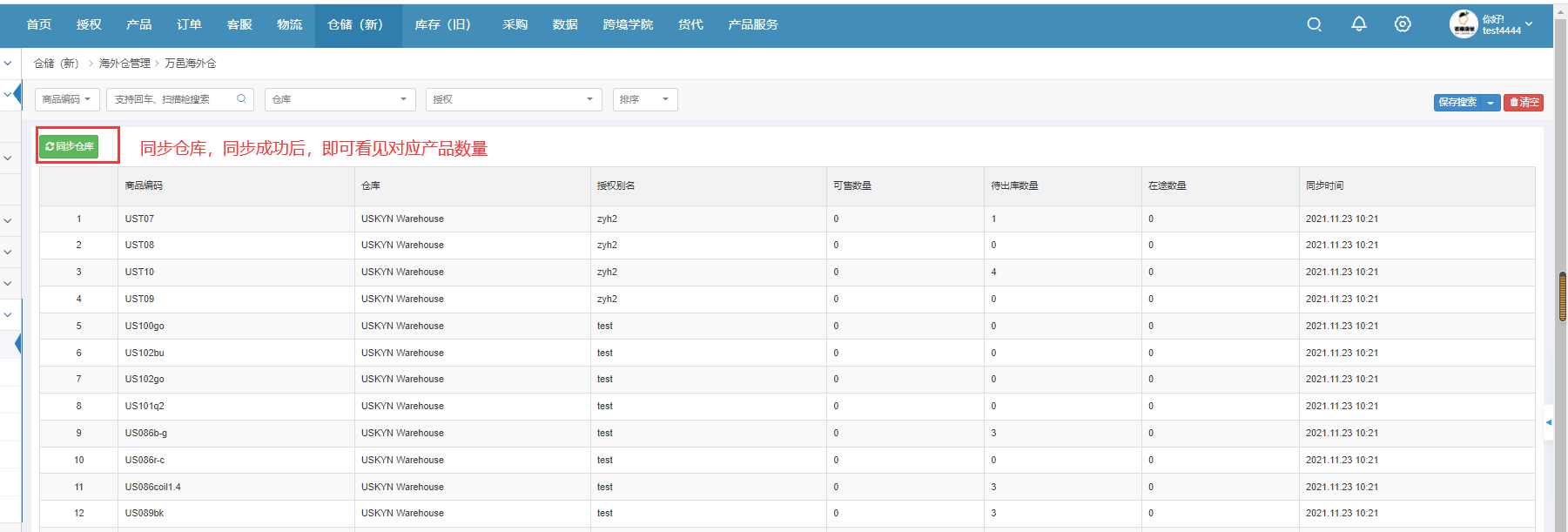
Task: Open the 物流 top menu
Action: 290,24
